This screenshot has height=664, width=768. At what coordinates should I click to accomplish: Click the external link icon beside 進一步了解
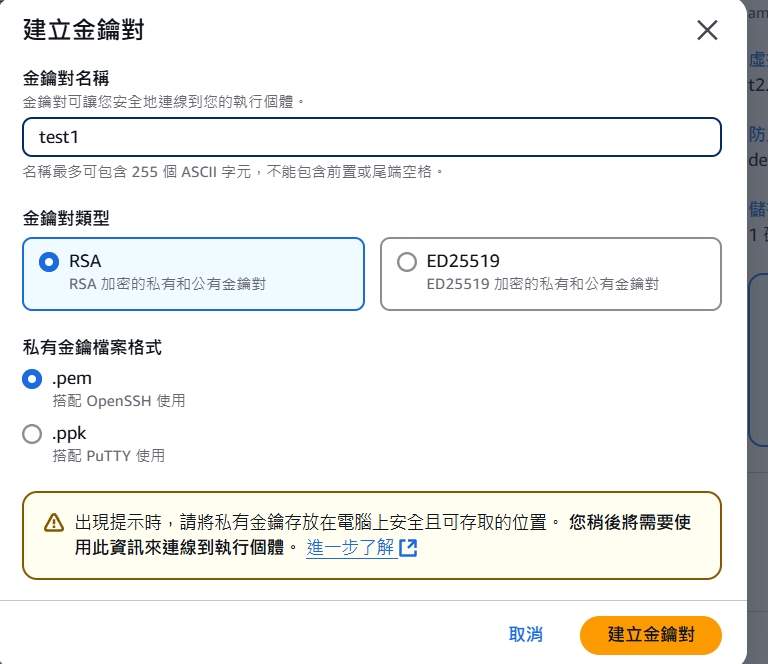(408, 548)
